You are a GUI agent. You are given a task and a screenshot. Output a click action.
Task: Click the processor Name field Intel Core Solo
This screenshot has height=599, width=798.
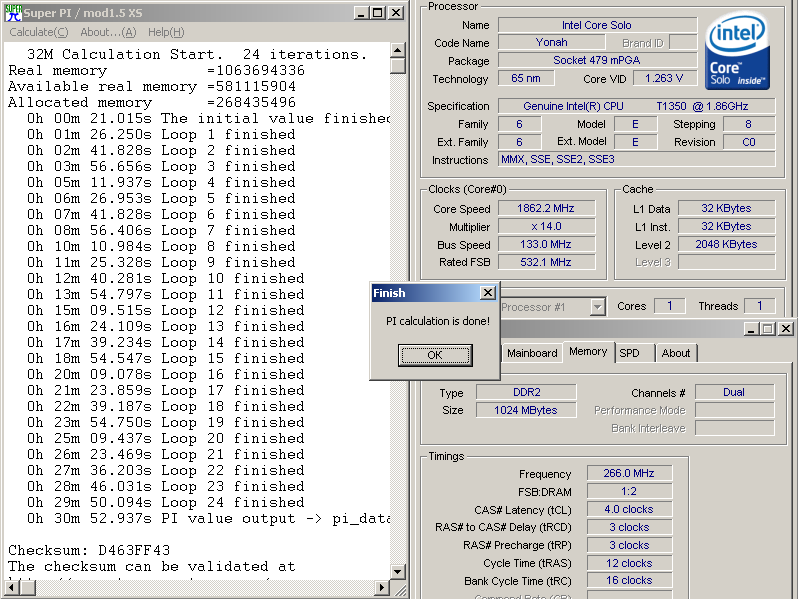(x=597, y=25)
